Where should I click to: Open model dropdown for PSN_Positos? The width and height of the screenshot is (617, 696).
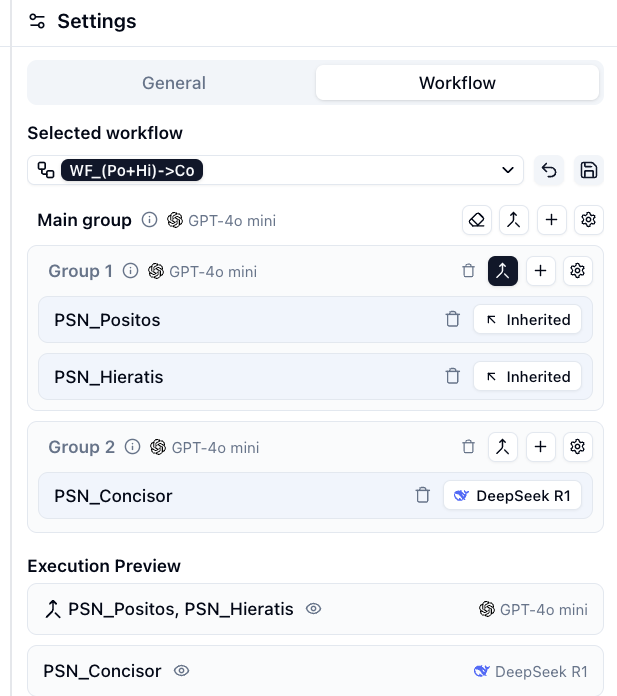tap(527, 320)
